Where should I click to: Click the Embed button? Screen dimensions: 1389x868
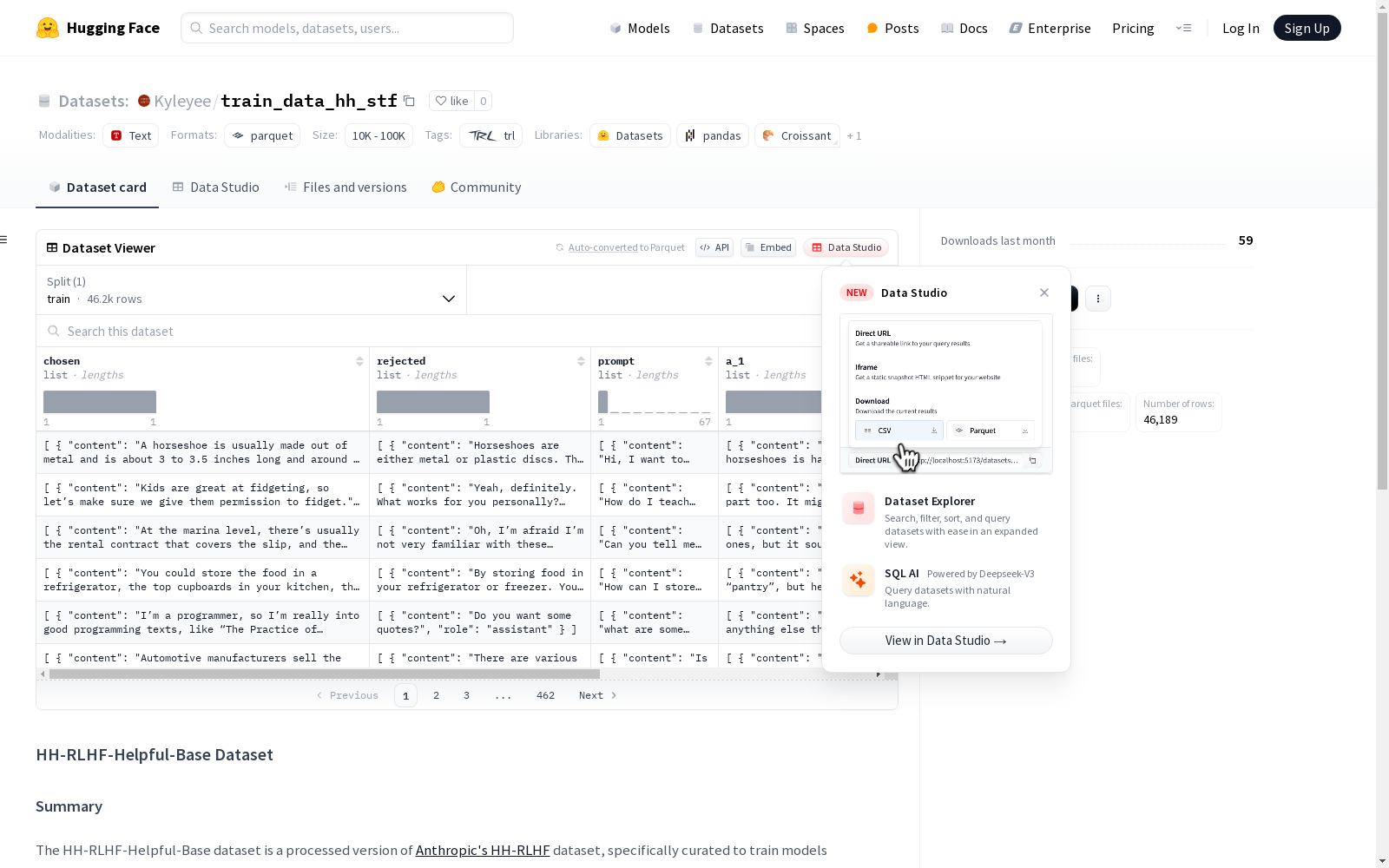coord(768,247)
